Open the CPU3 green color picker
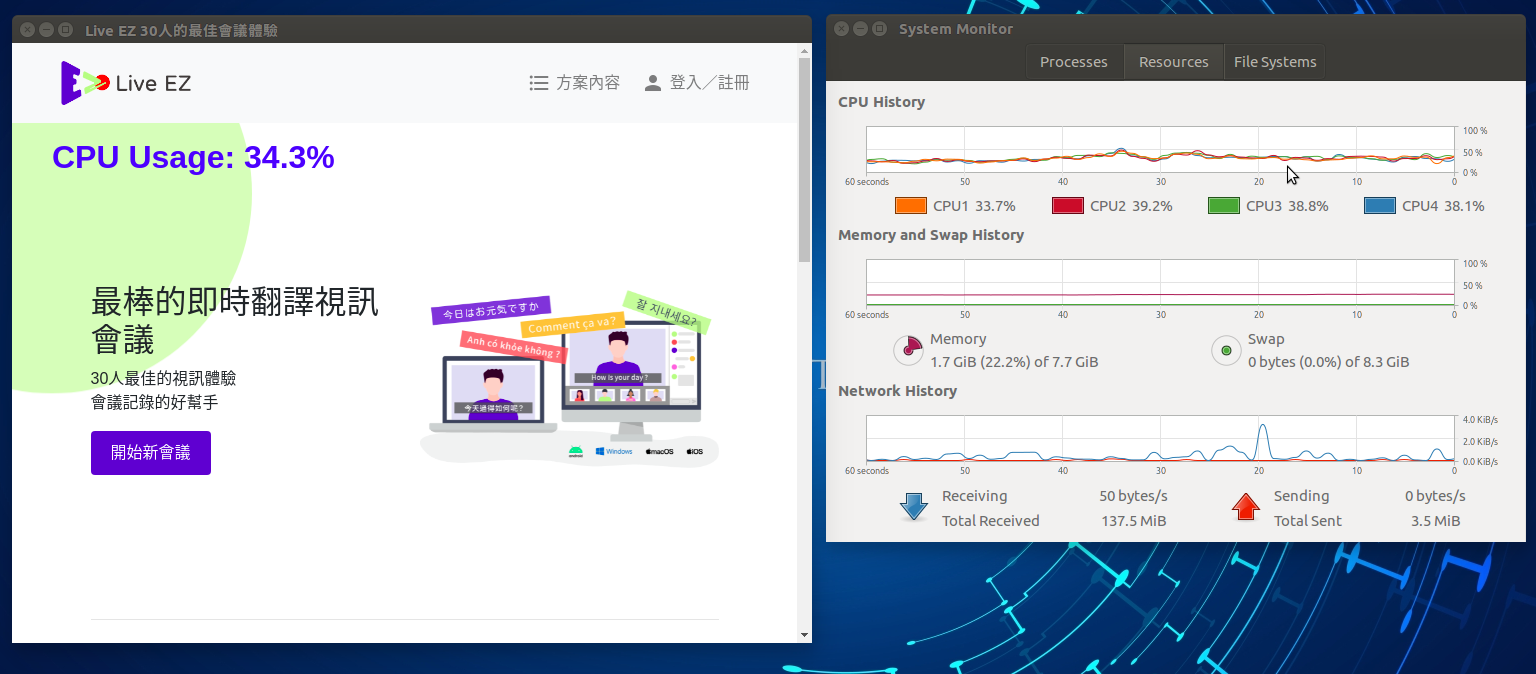This screenshot has width=1536, height=674. [1224, 206]
